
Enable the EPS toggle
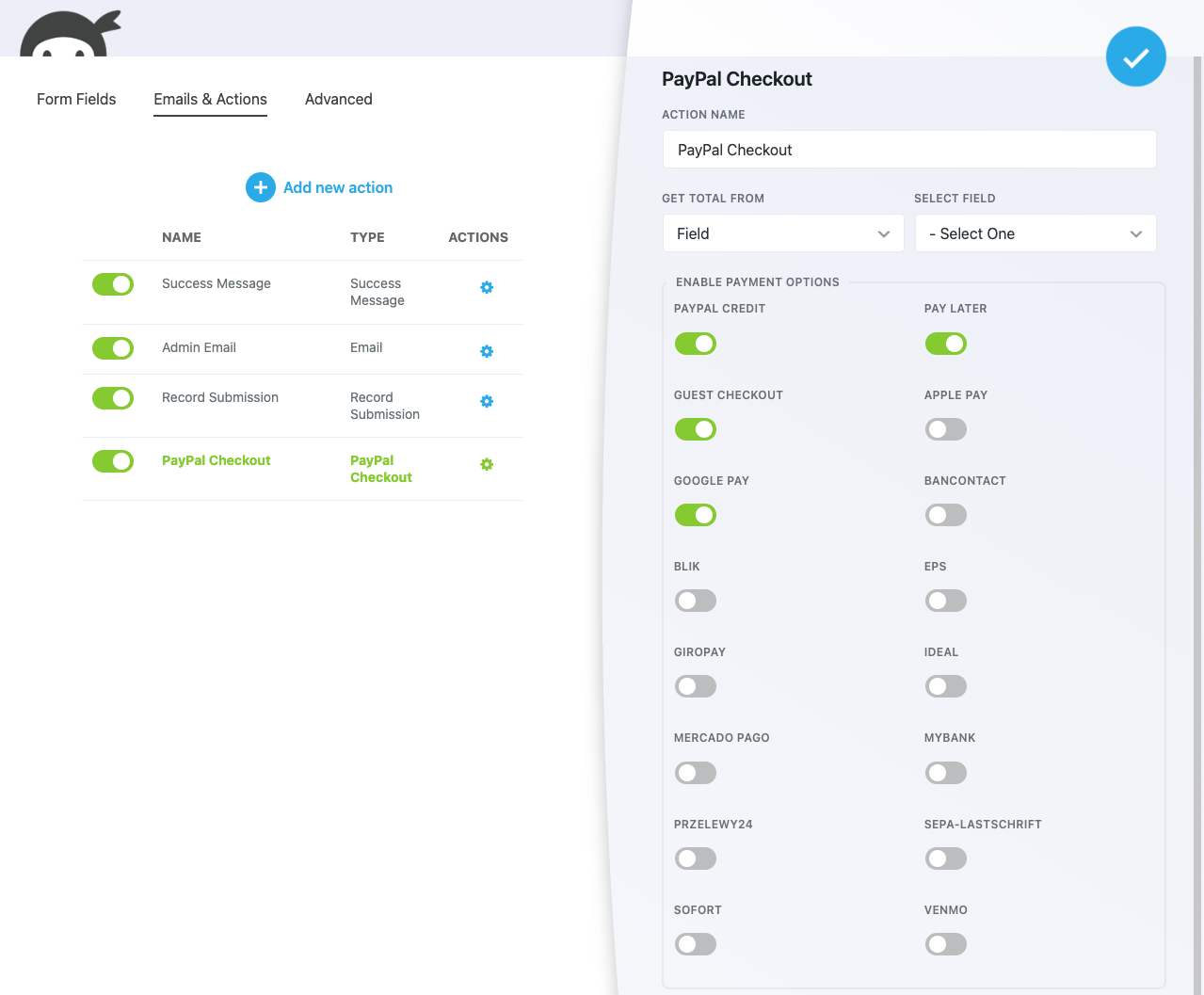coord(946,601)
